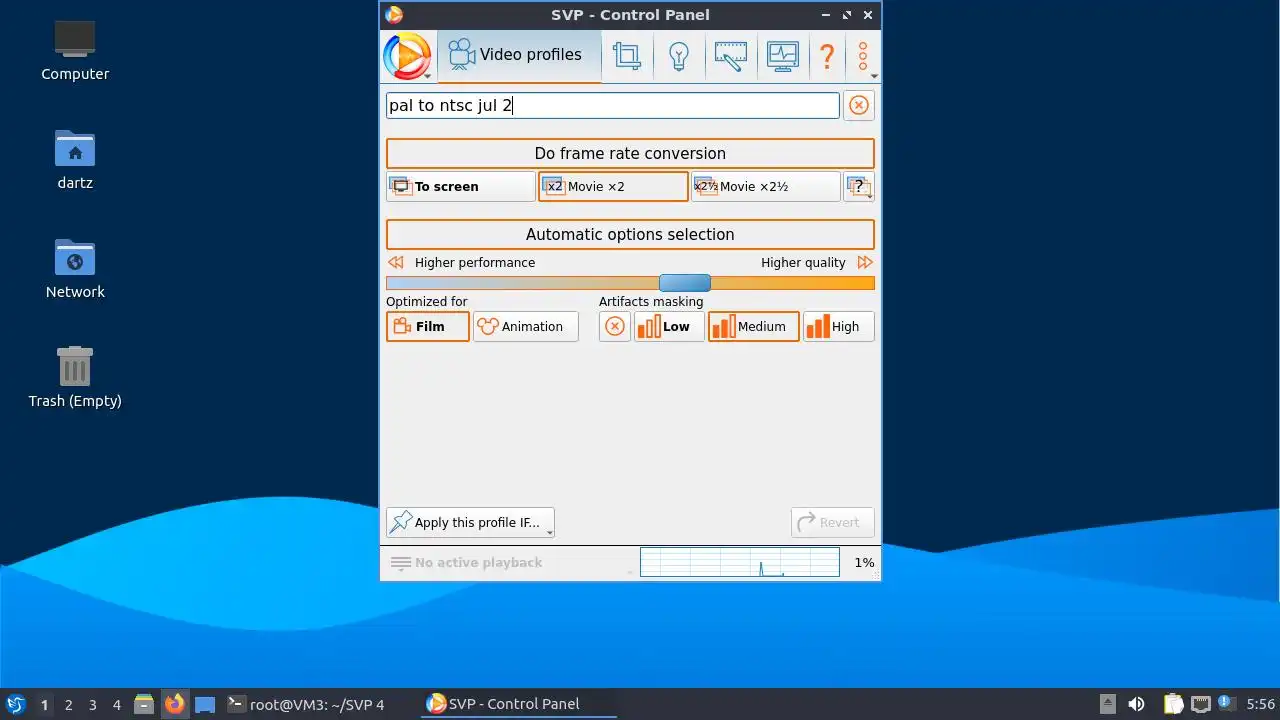Screen dimensions: 1280x720
Task: Open the frame crop tab icon
Action: [627, 55]
